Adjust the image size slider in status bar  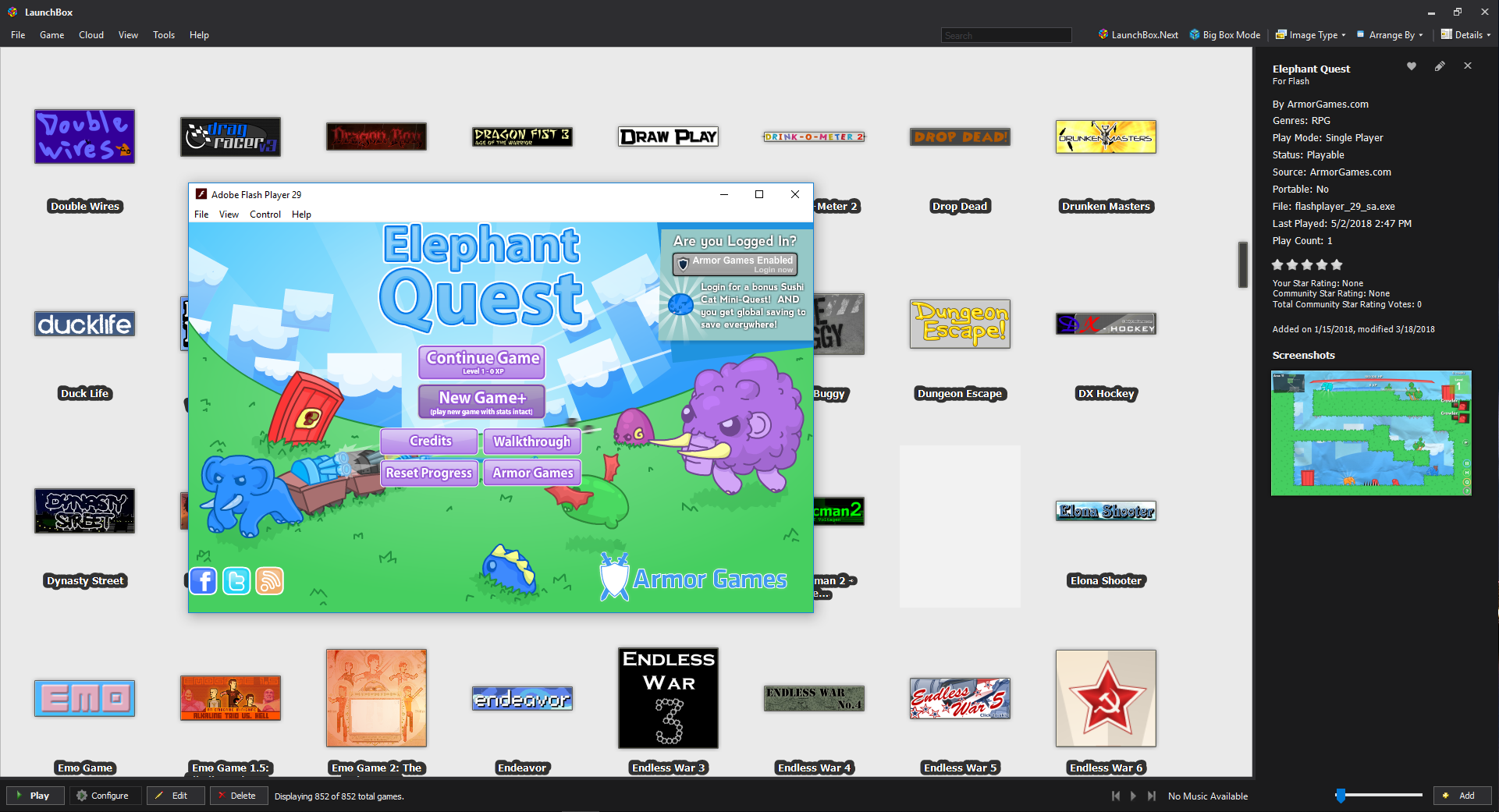pos(1341,796)
